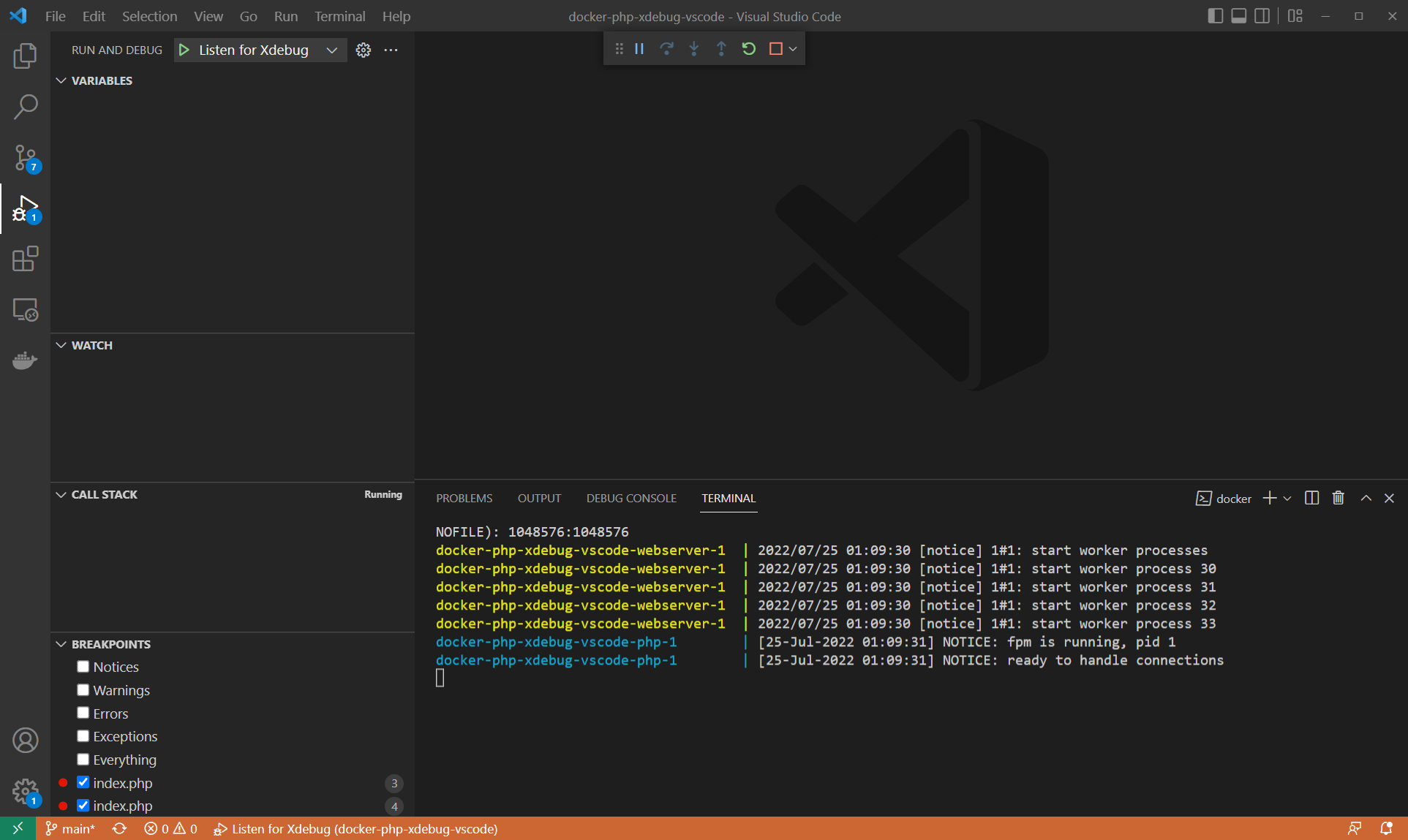
Task: Open the Extensions view
Action: 25,259
